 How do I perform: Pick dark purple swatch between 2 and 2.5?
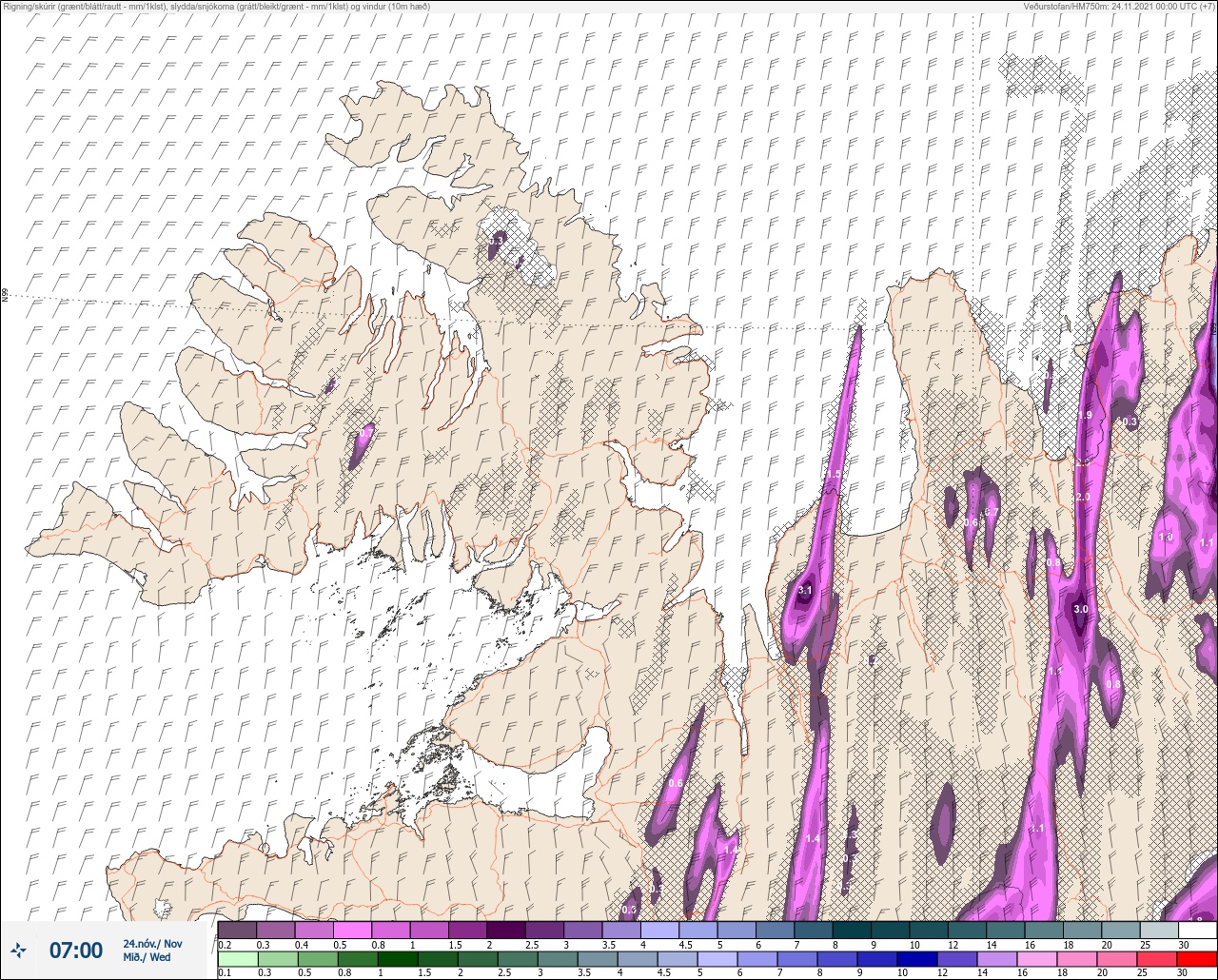(505, 930)
